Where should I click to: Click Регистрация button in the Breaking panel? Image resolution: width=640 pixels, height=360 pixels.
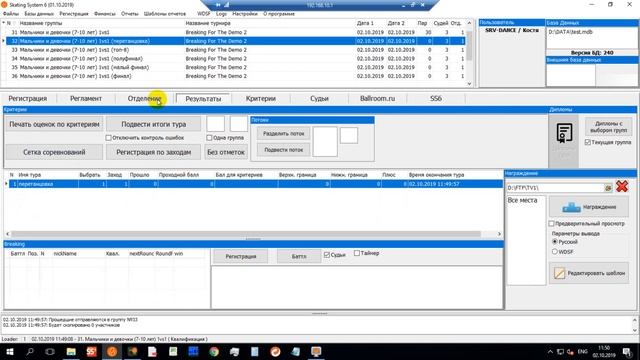241,256
